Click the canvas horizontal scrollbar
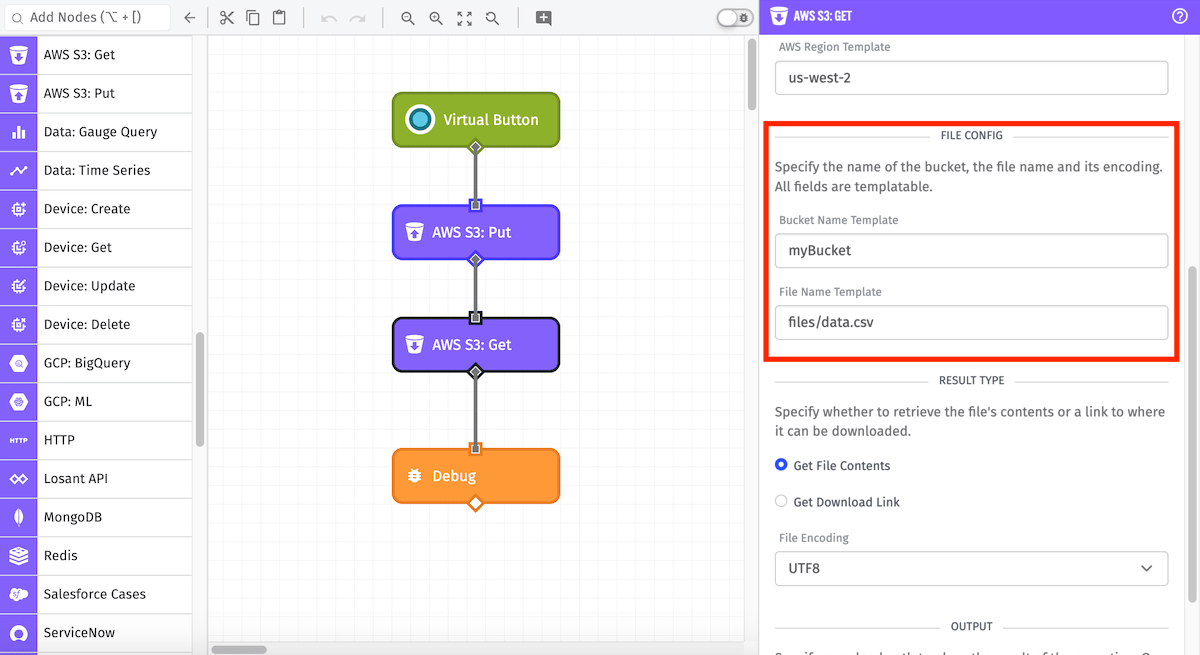1200x655 pixels. 239,649
